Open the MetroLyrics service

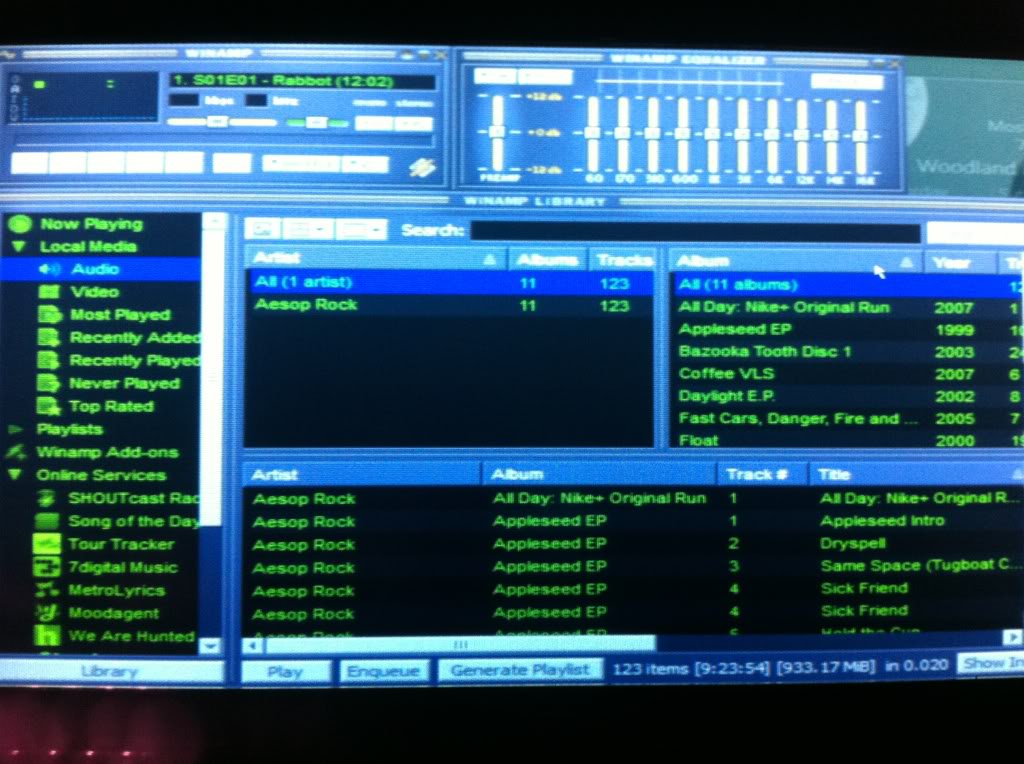point(116,590)
